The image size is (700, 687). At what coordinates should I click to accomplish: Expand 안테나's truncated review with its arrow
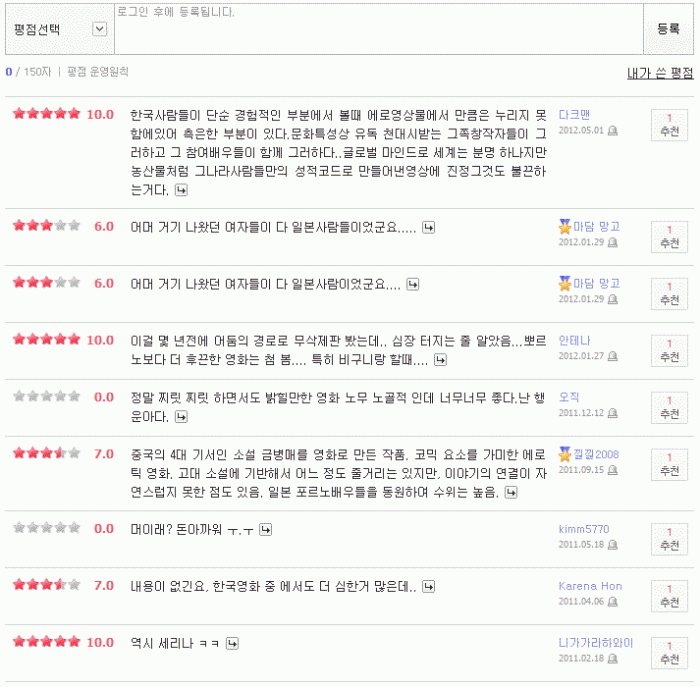coord(440,359)
